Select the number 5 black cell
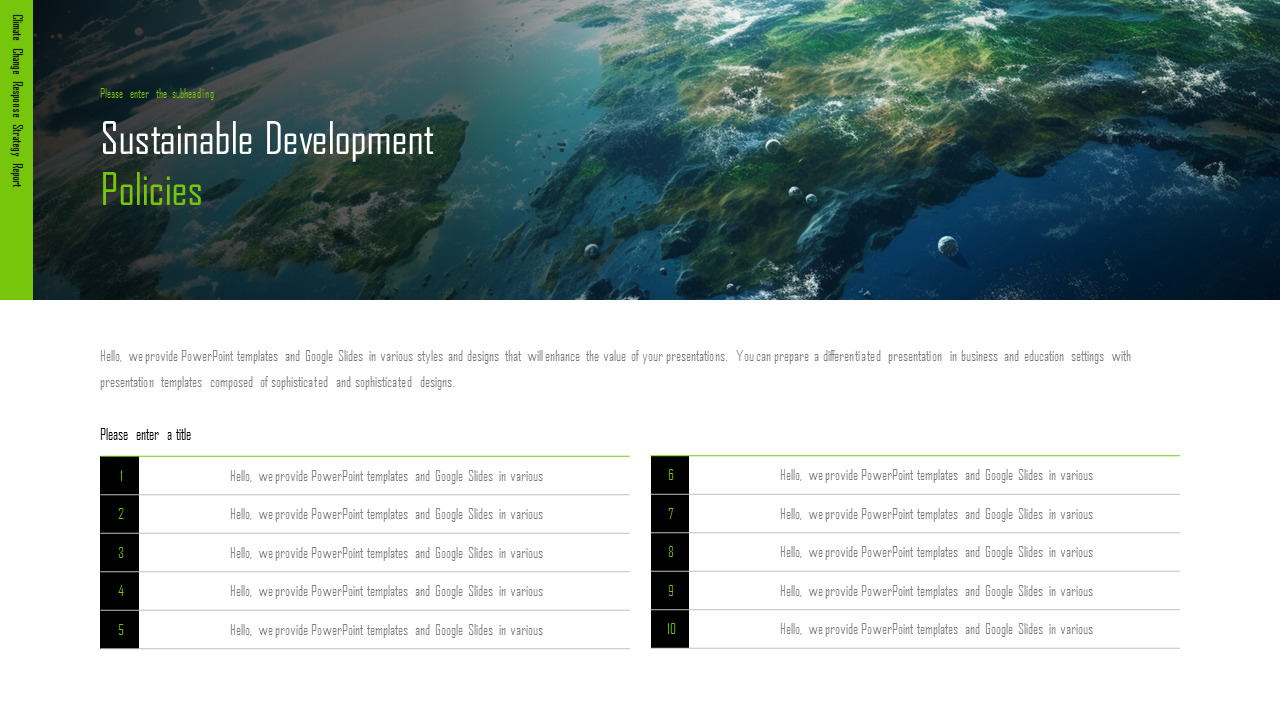This screenshot has width=1280, height=720. pyautogui.click(x=120, y=630)
